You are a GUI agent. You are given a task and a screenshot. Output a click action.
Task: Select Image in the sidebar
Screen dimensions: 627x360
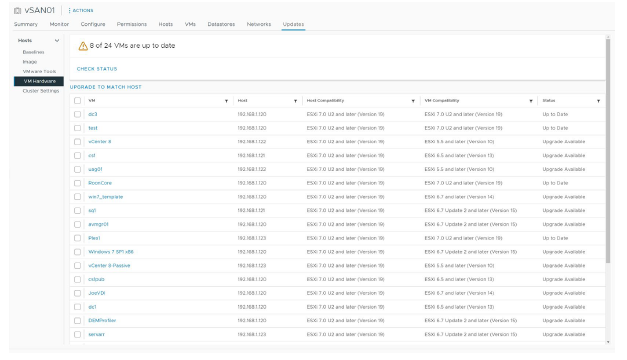coord(30,62)
